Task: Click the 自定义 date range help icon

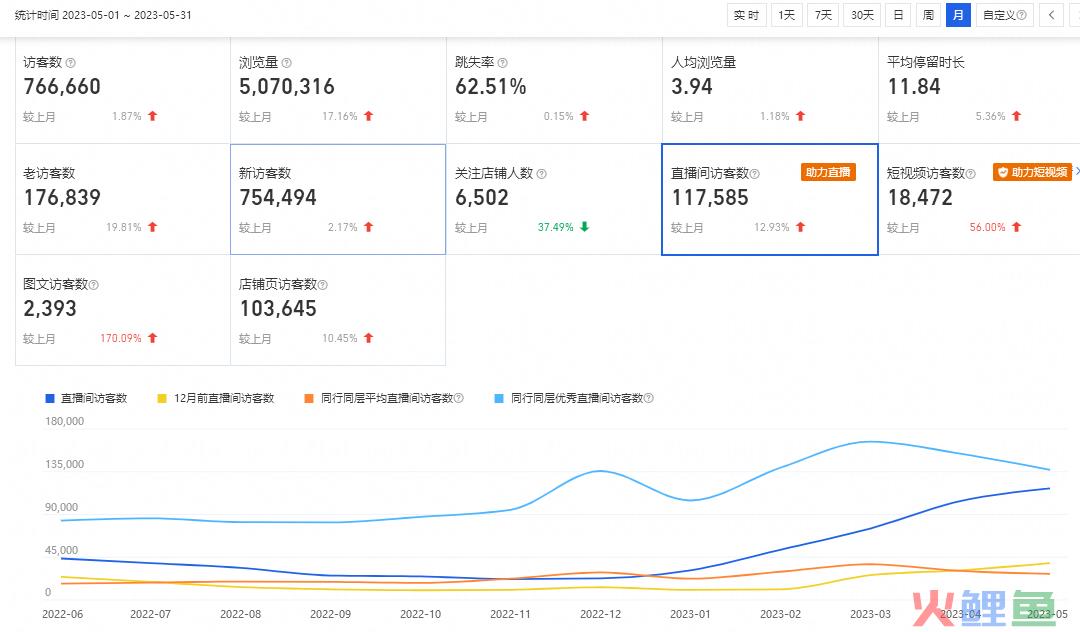Action: [1021, 15]
